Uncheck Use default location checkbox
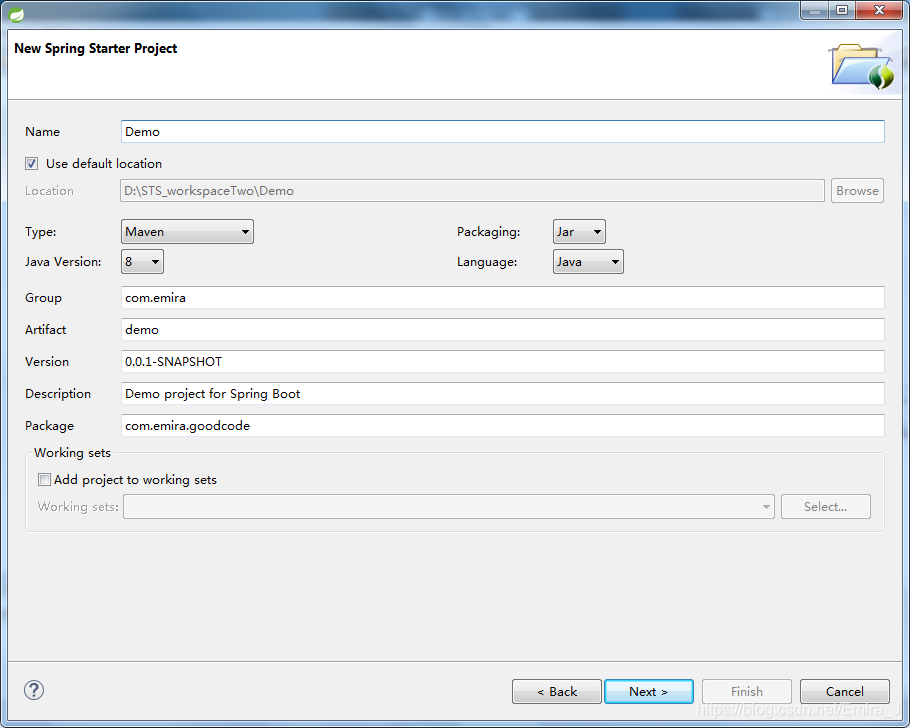The height and width of the screenshot is (728, 910). point(31,164)
